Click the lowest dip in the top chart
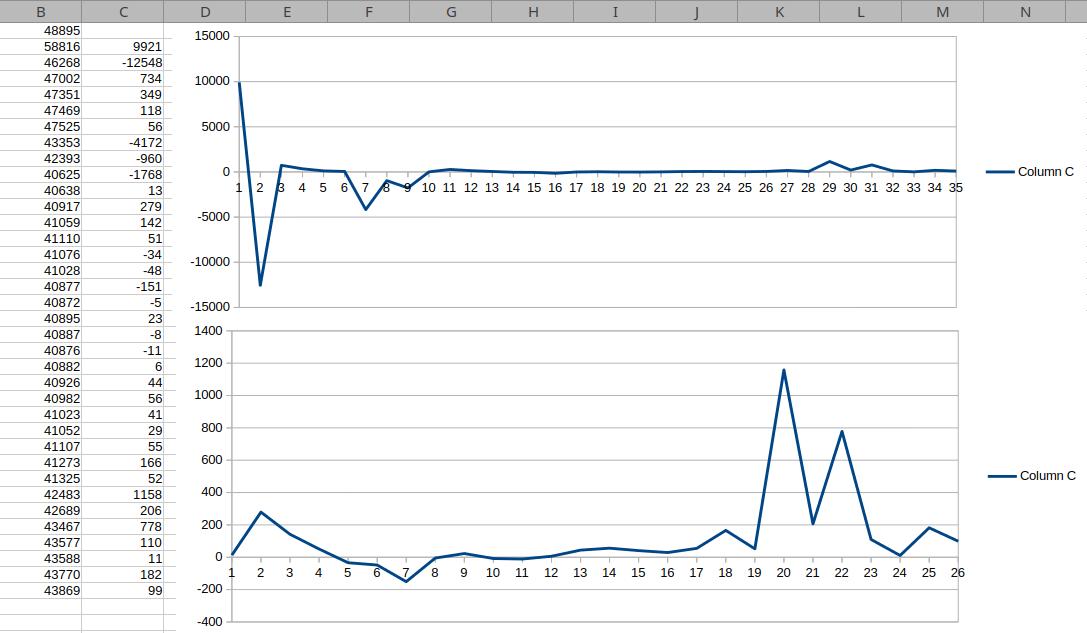Viewport: 1087px width, 633px height. [x=260, y=285]
